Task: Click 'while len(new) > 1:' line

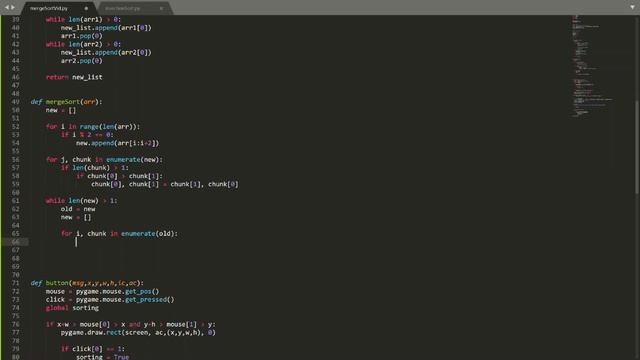Action: pos(82,200)
